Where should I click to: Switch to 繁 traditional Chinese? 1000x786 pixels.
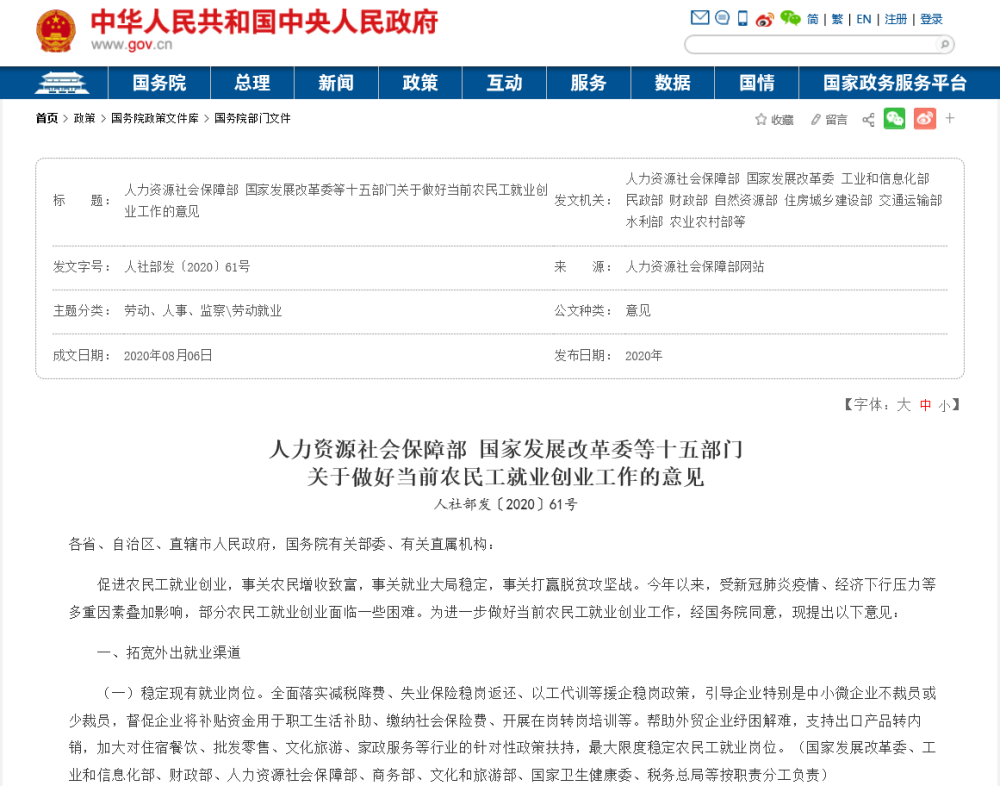pyautogui.click(x=837, y=19)
